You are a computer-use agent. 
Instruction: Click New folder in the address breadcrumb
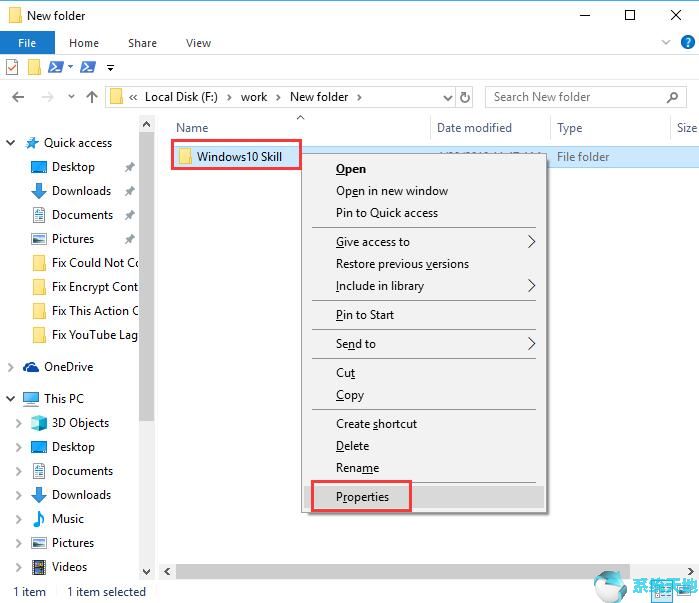319,97
